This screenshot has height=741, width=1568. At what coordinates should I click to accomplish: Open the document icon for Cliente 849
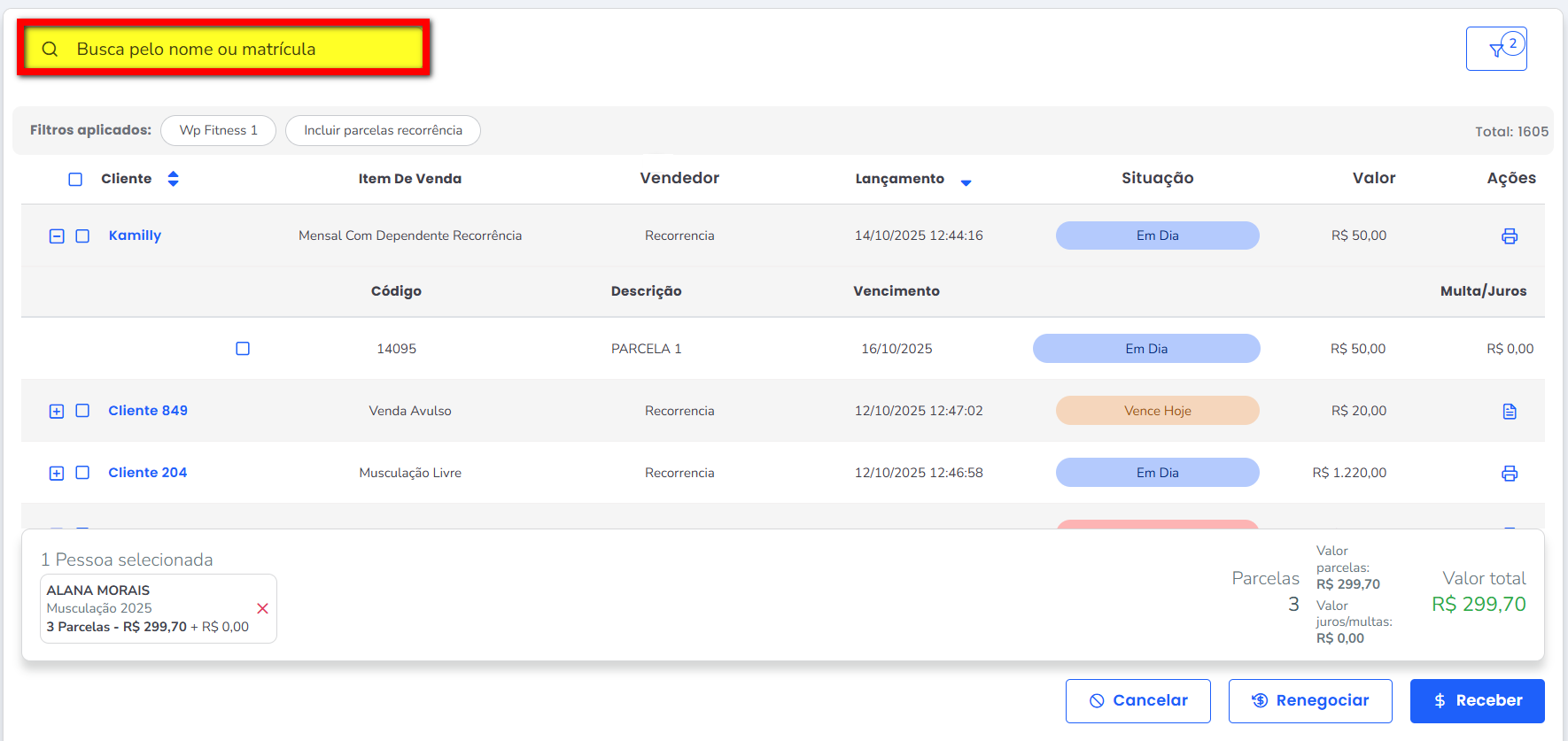pyautogui.click(x=1510, y=412)
